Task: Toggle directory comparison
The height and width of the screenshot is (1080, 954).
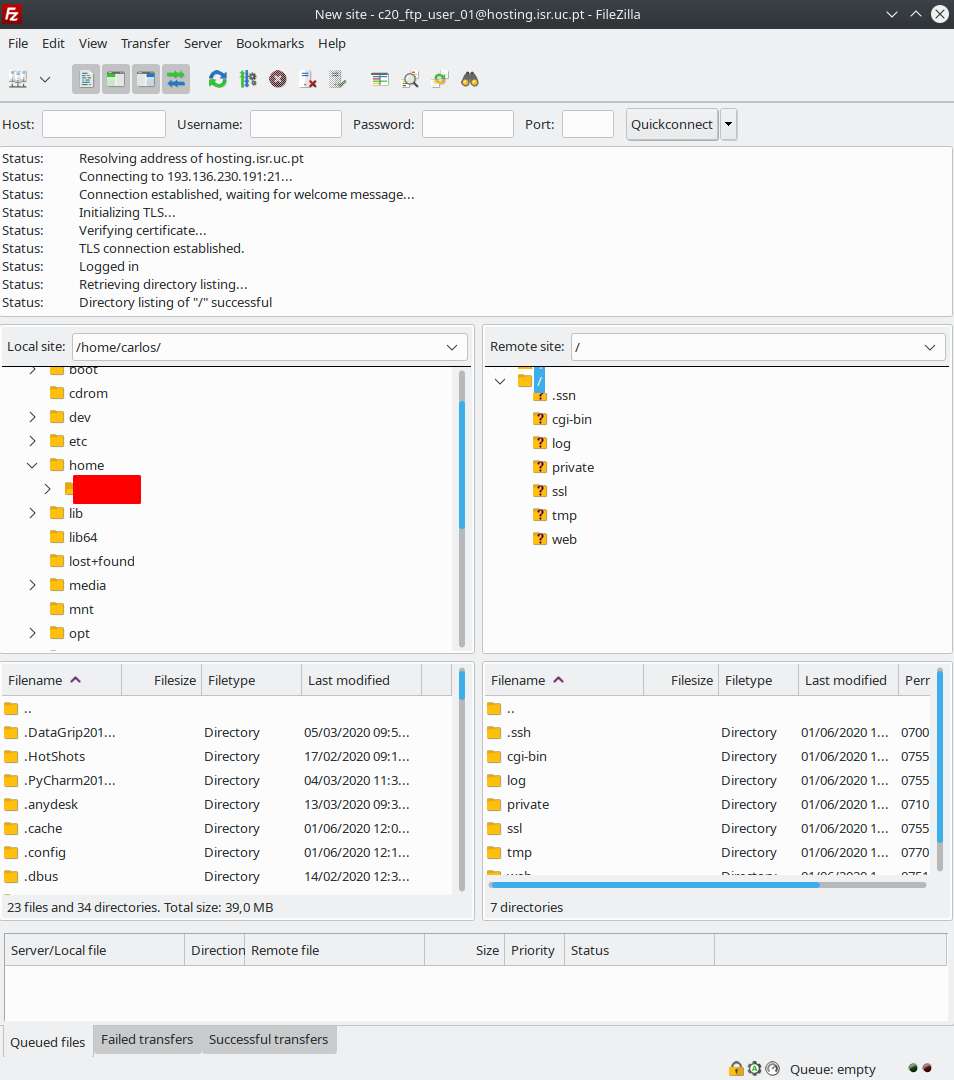Action: click(x=410, y=79)
